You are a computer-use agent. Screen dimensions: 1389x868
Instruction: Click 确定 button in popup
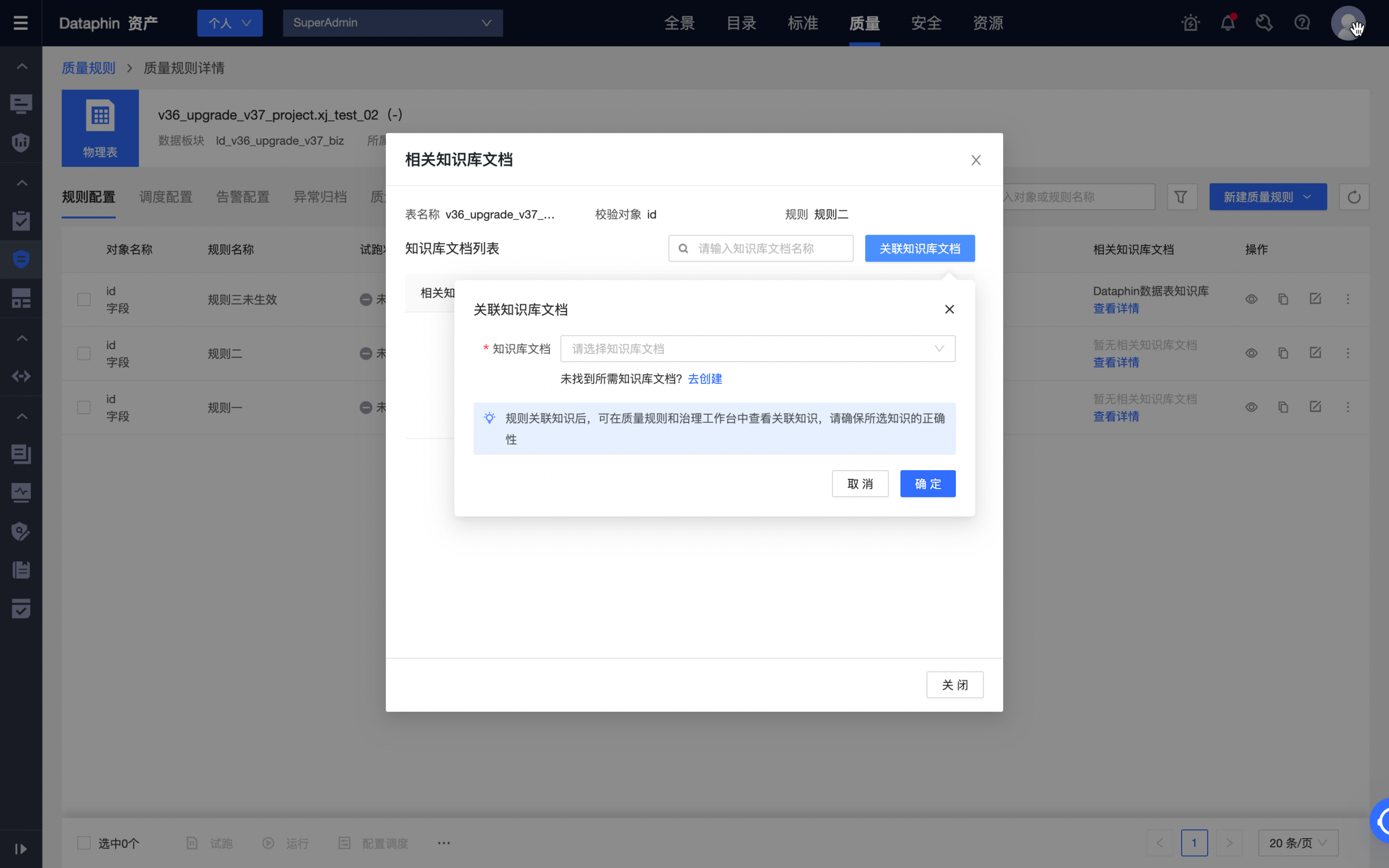[x=928, y=483]
